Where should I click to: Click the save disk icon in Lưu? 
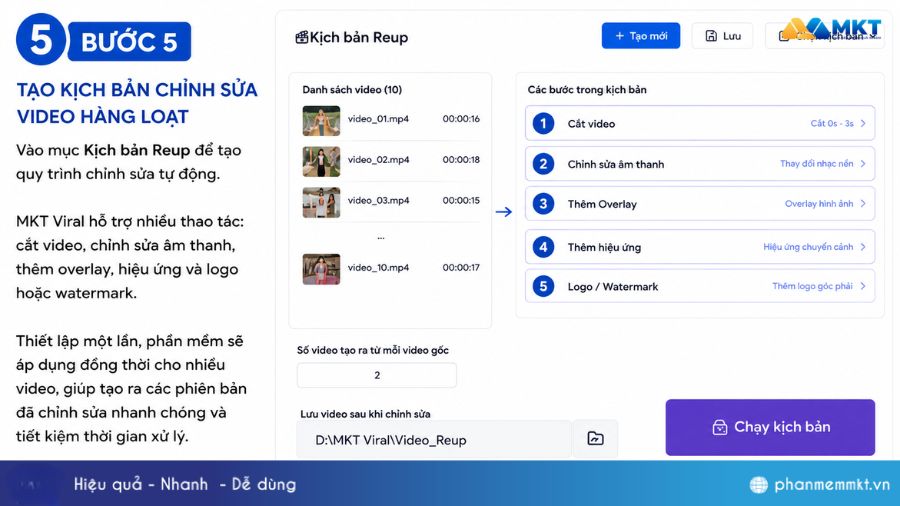(711, 36)
